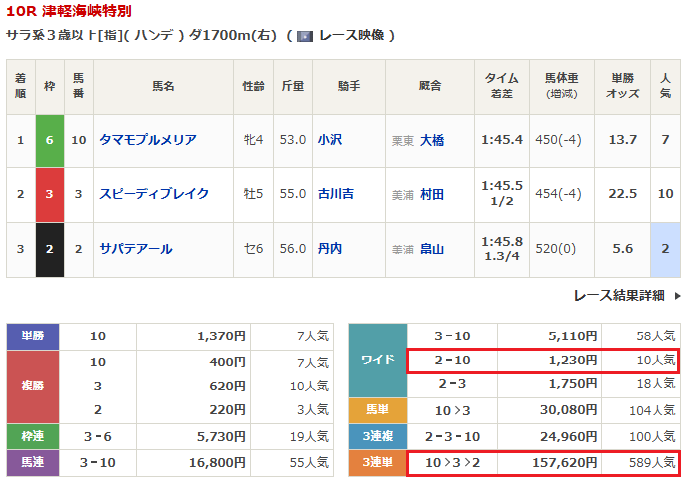
Task: Click the orange 3連単 label
Action: [377, 462]
